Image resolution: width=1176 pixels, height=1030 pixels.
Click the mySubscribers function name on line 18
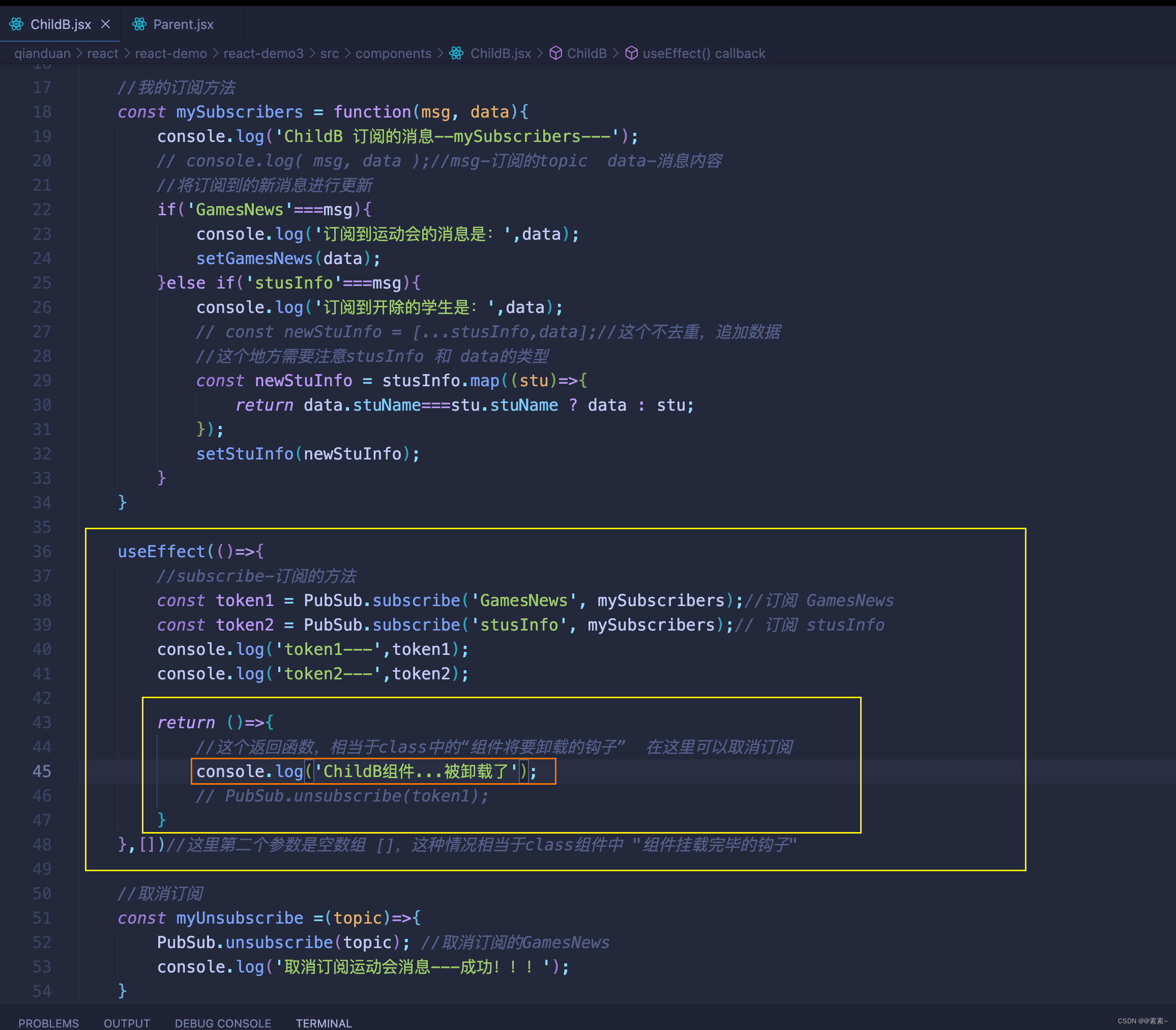tap(239, 112)
